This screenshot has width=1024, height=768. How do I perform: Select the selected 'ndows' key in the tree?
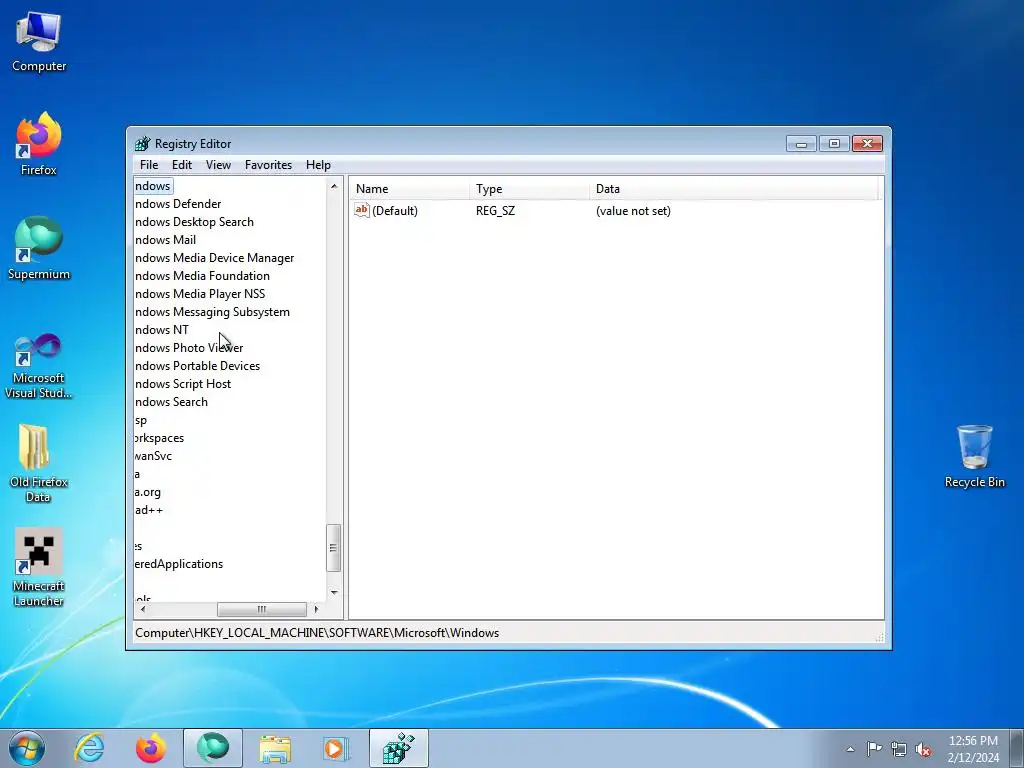tap(153, 186)
